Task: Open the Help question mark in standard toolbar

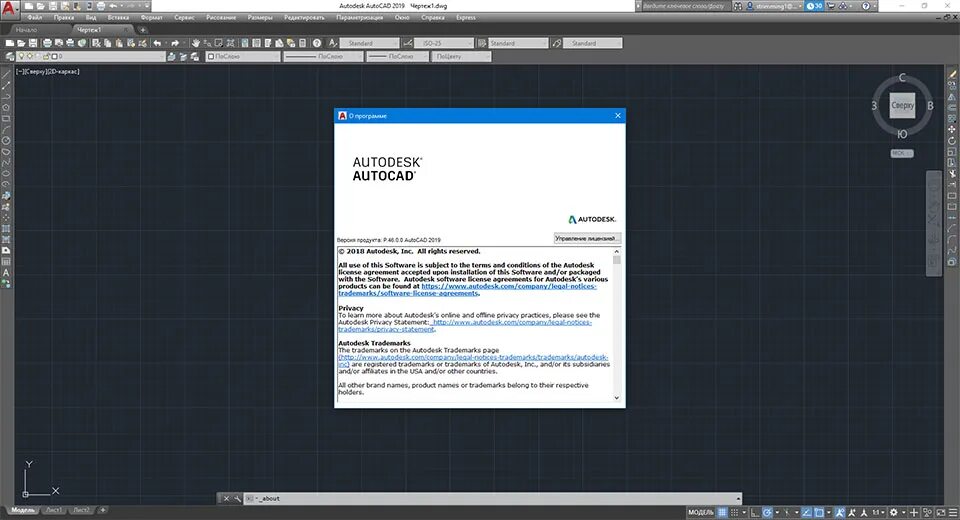Action: click(x=317, y=43)
